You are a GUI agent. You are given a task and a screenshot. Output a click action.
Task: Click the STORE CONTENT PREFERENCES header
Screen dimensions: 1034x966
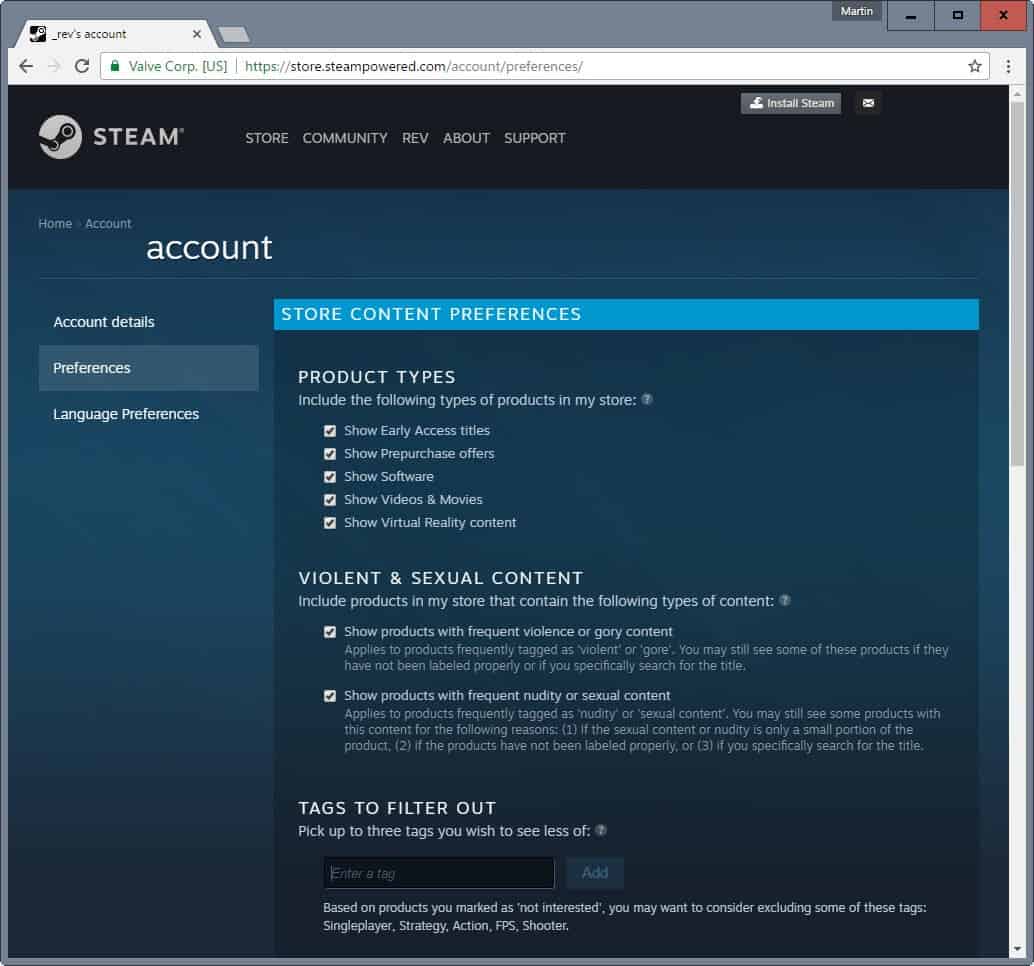click(626, 314)
